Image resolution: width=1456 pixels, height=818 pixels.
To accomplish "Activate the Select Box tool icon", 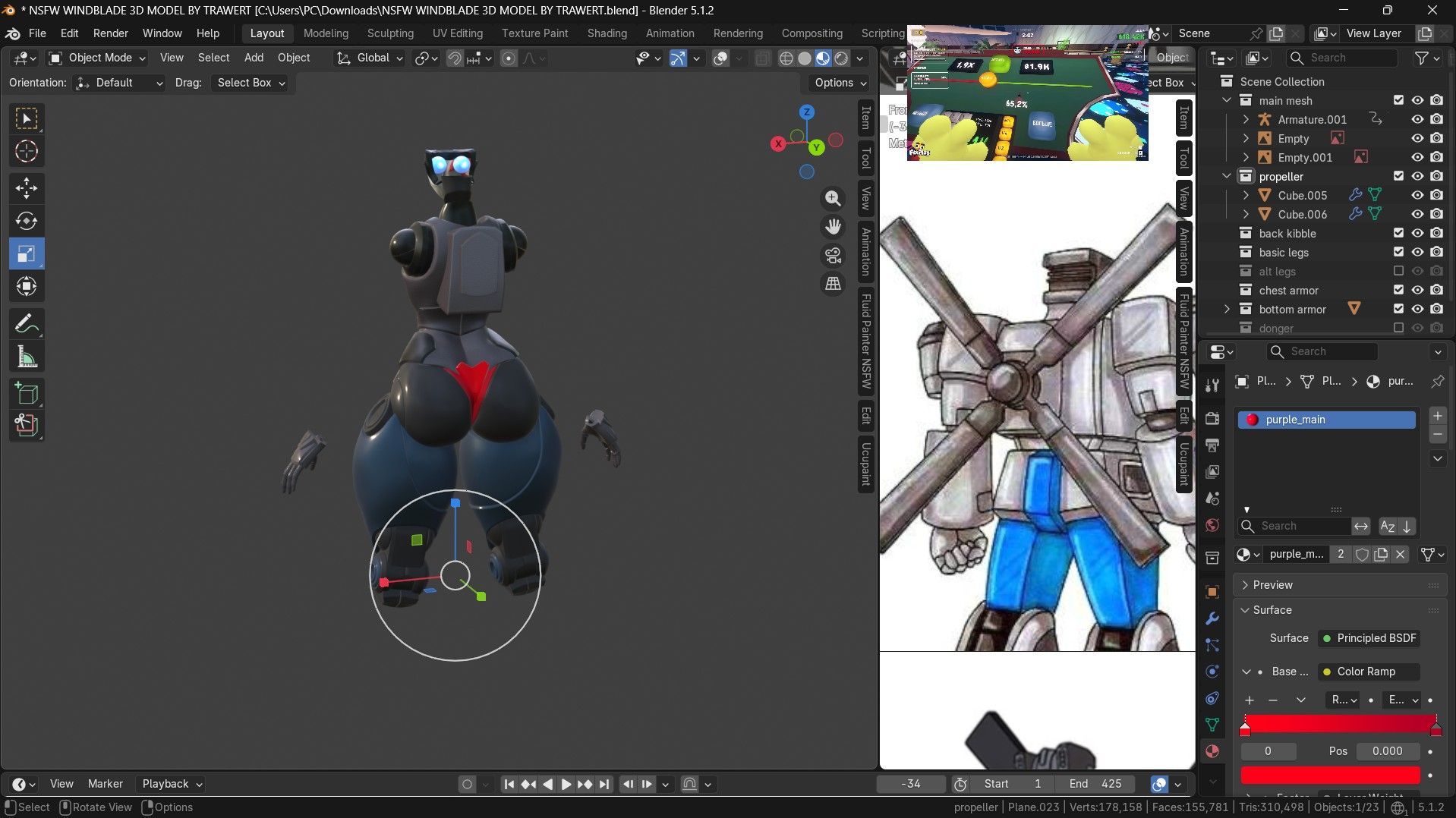I will pyautogui.click(x=27, y=118).
